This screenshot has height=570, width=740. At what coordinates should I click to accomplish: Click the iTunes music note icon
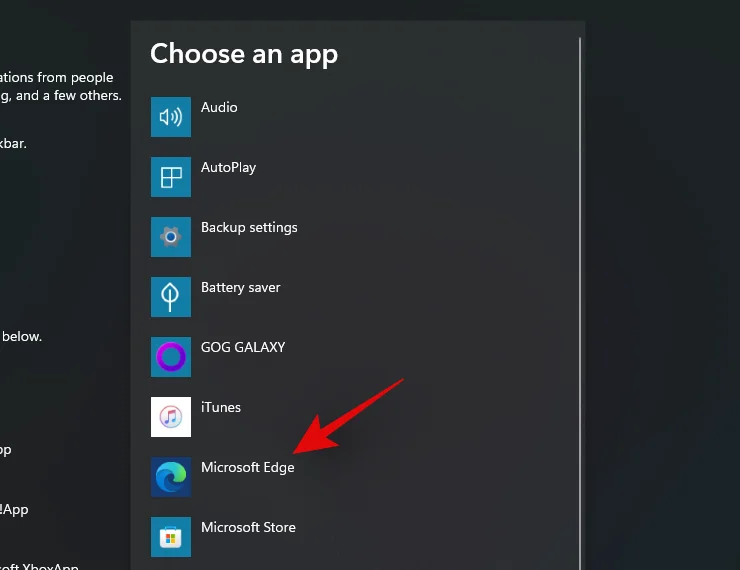(x=171, y=417)
